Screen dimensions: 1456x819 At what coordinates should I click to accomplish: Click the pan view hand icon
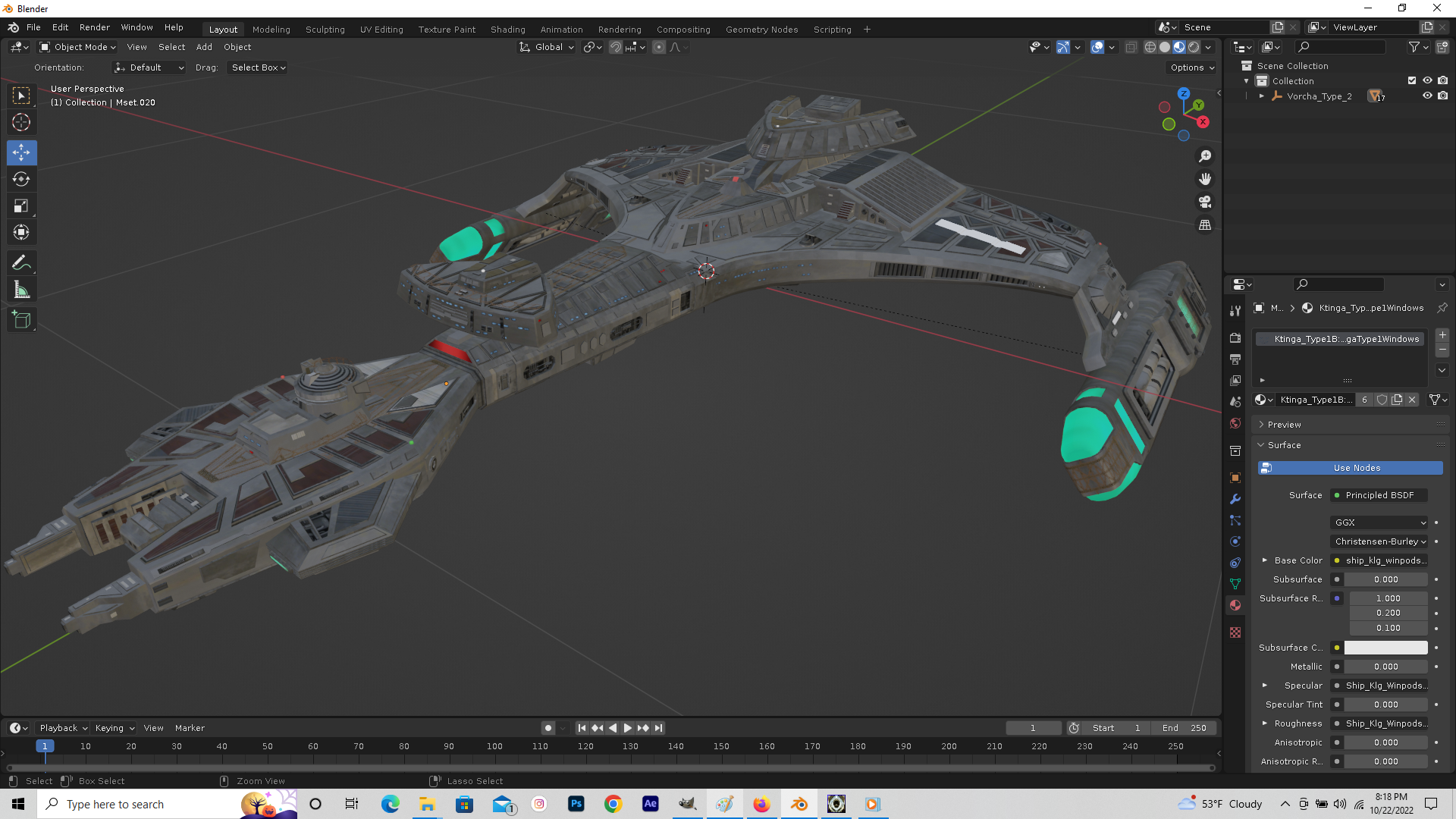click(x=1205, y=179)
